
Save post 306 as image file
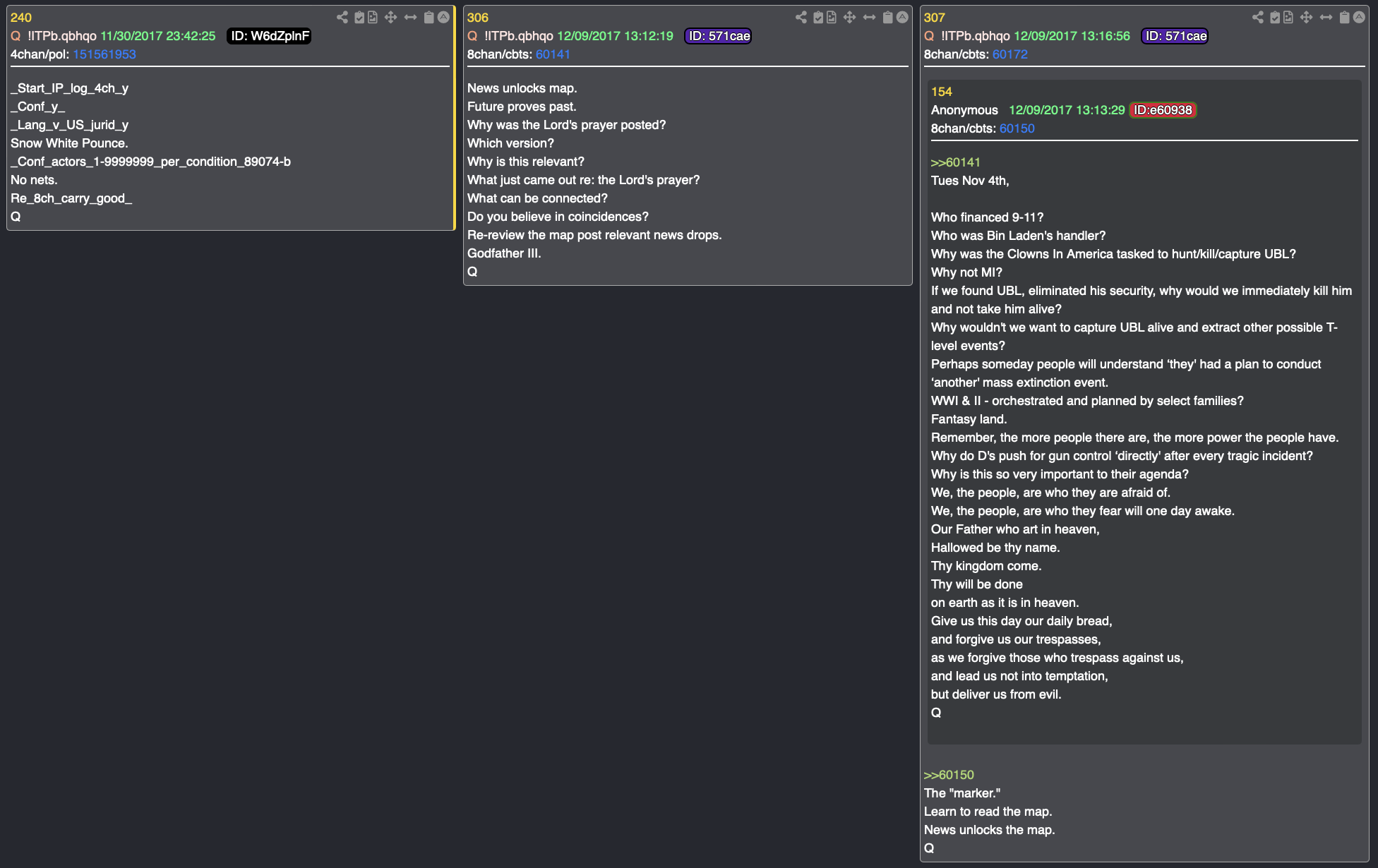[x=832, y=17]
